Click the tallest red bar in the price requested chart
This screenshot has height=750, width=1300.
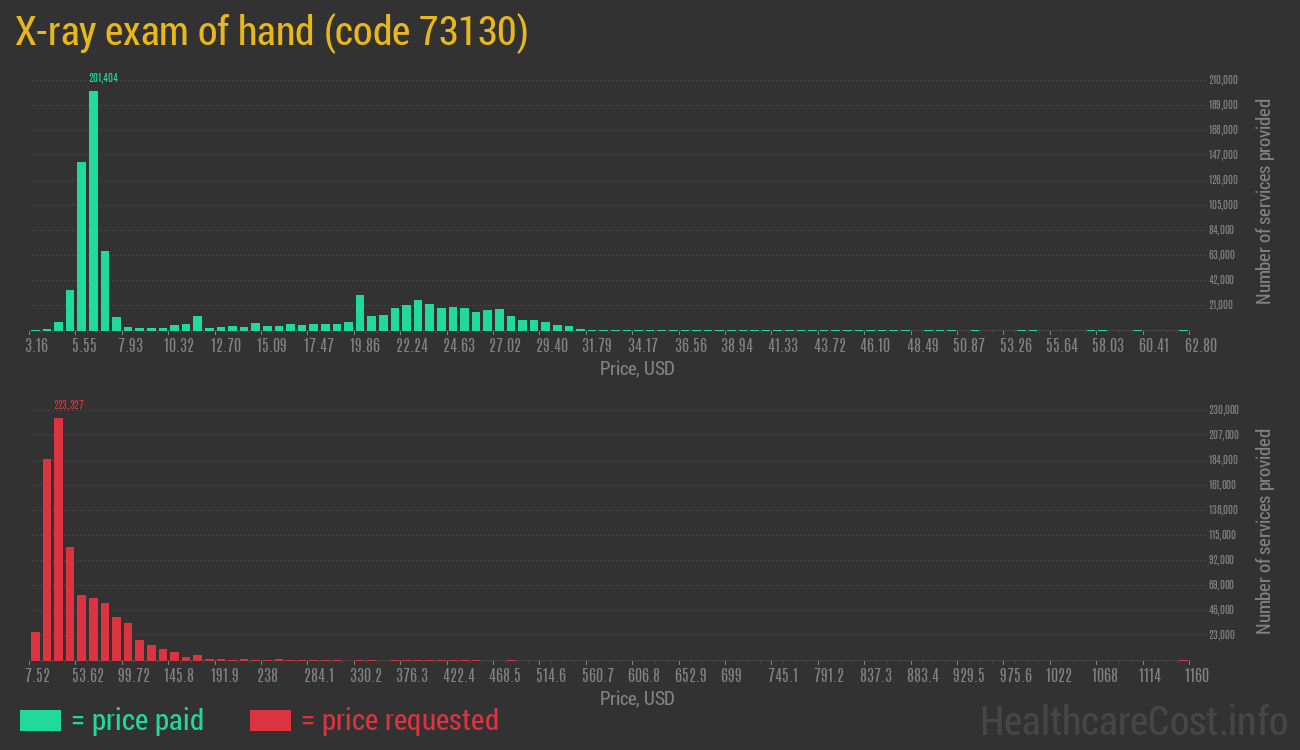[58, 538]
